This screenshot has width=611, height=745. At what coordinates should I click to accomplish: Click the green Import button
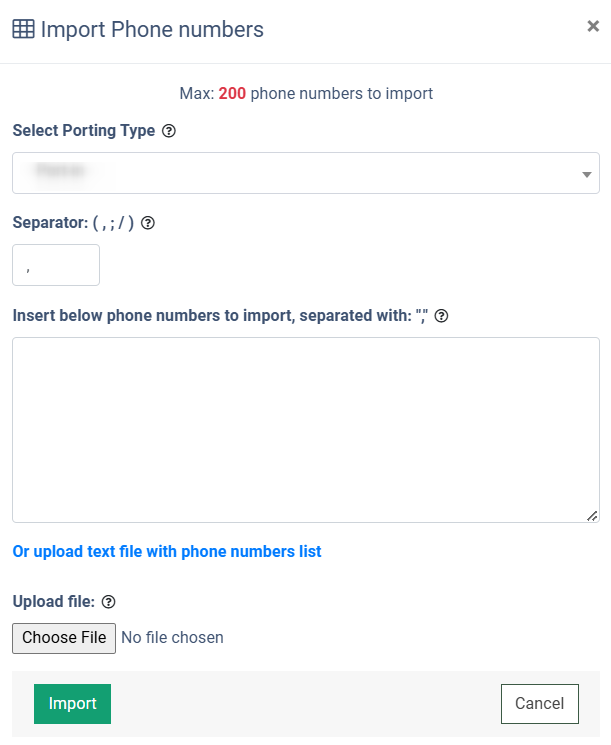point(72,704)
